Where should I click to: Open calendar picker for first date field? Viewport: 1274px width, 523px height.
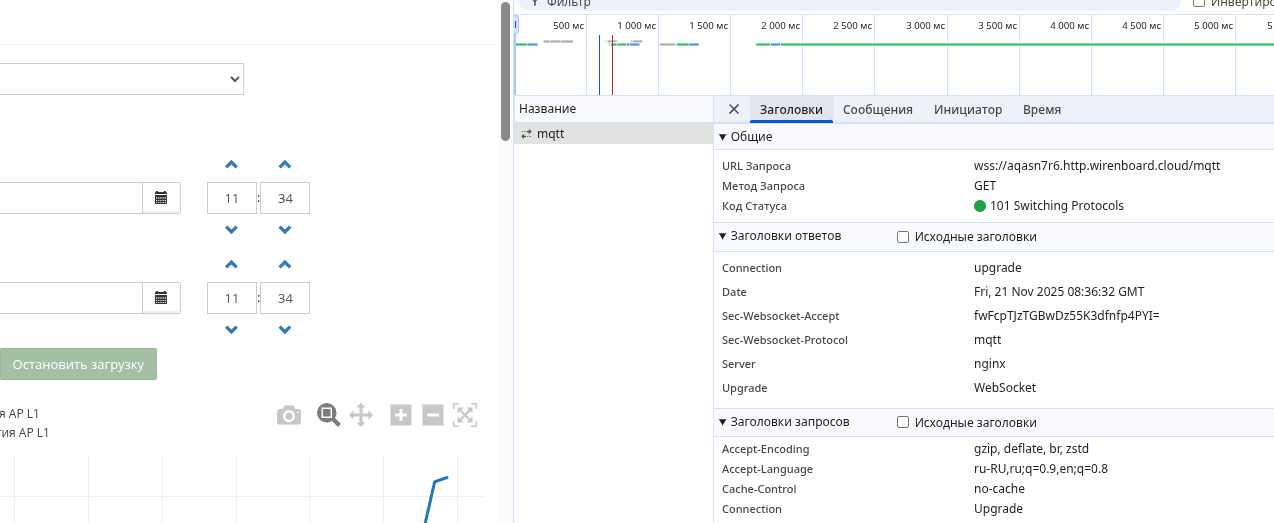(161, 198)
